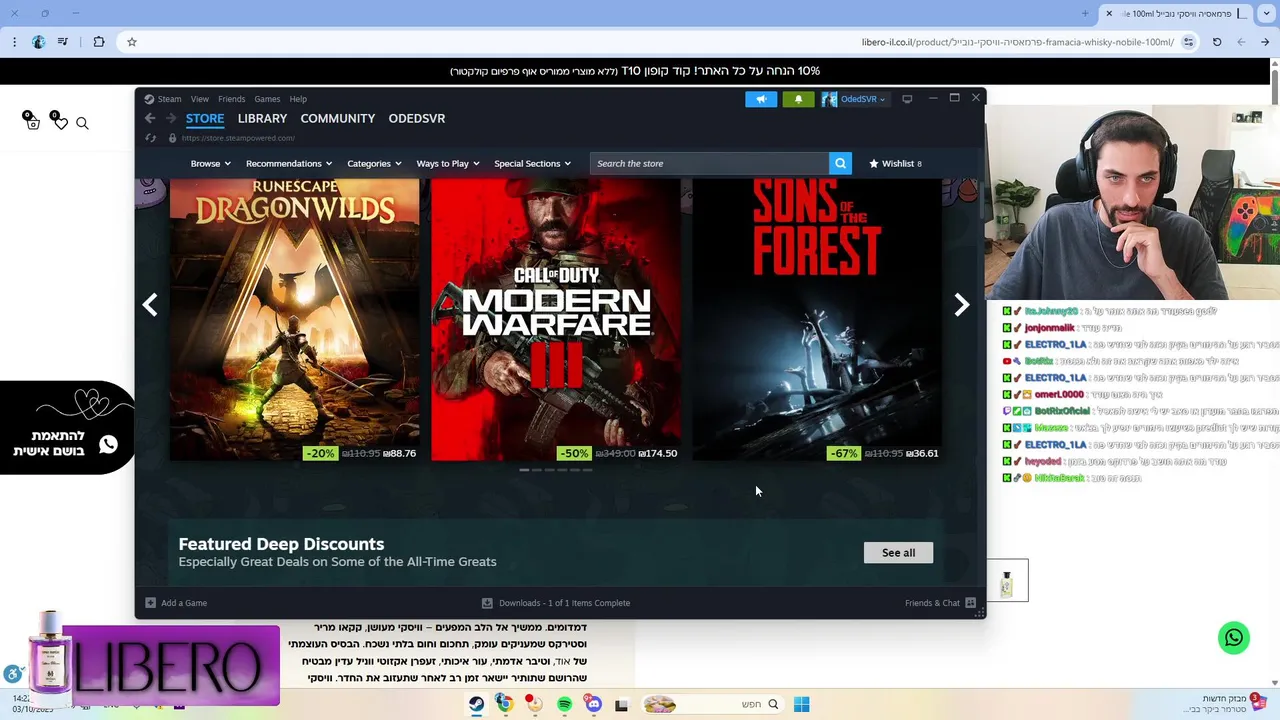
Task: Expand the Categories dropdown
Action: 374,163
